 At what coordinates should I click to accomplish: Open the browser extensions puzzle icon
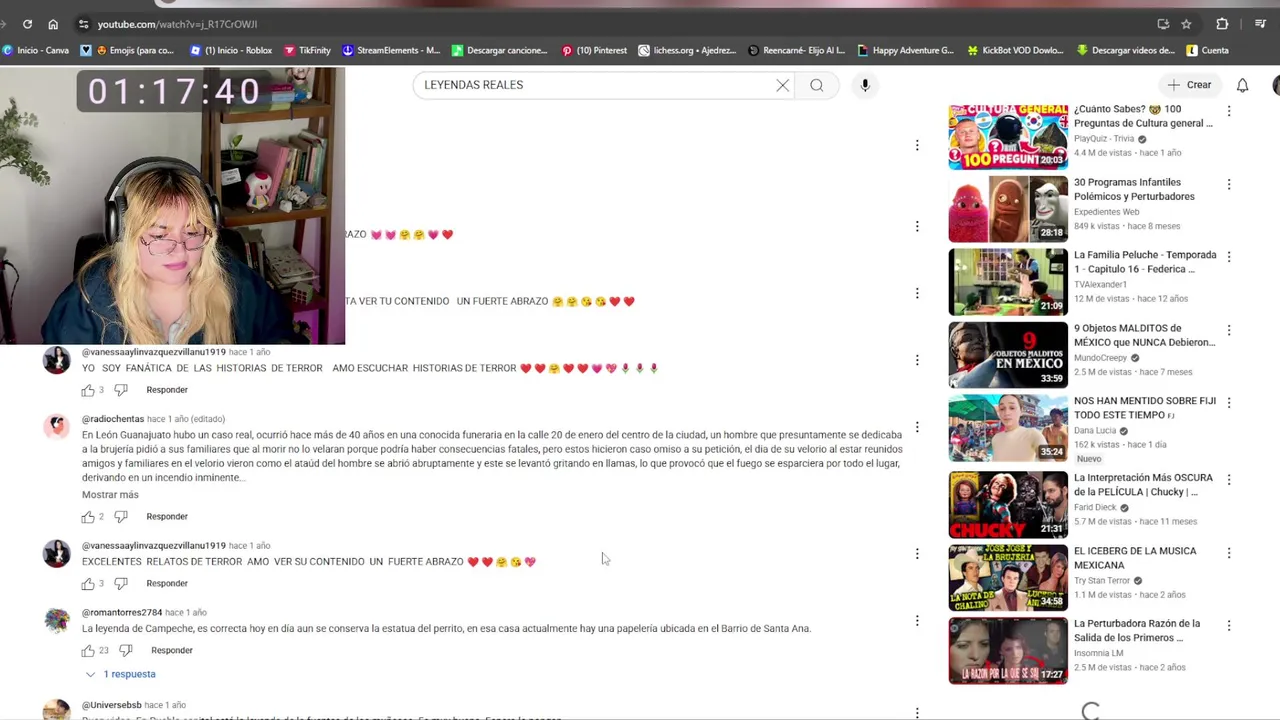tap(1222, 24)
